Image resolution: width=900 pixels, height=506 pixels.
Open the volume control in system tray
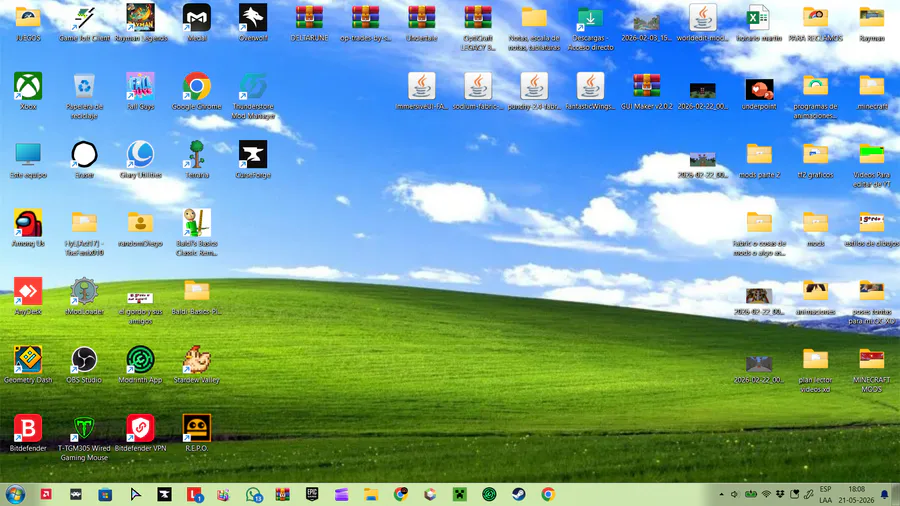click(734, 494)
